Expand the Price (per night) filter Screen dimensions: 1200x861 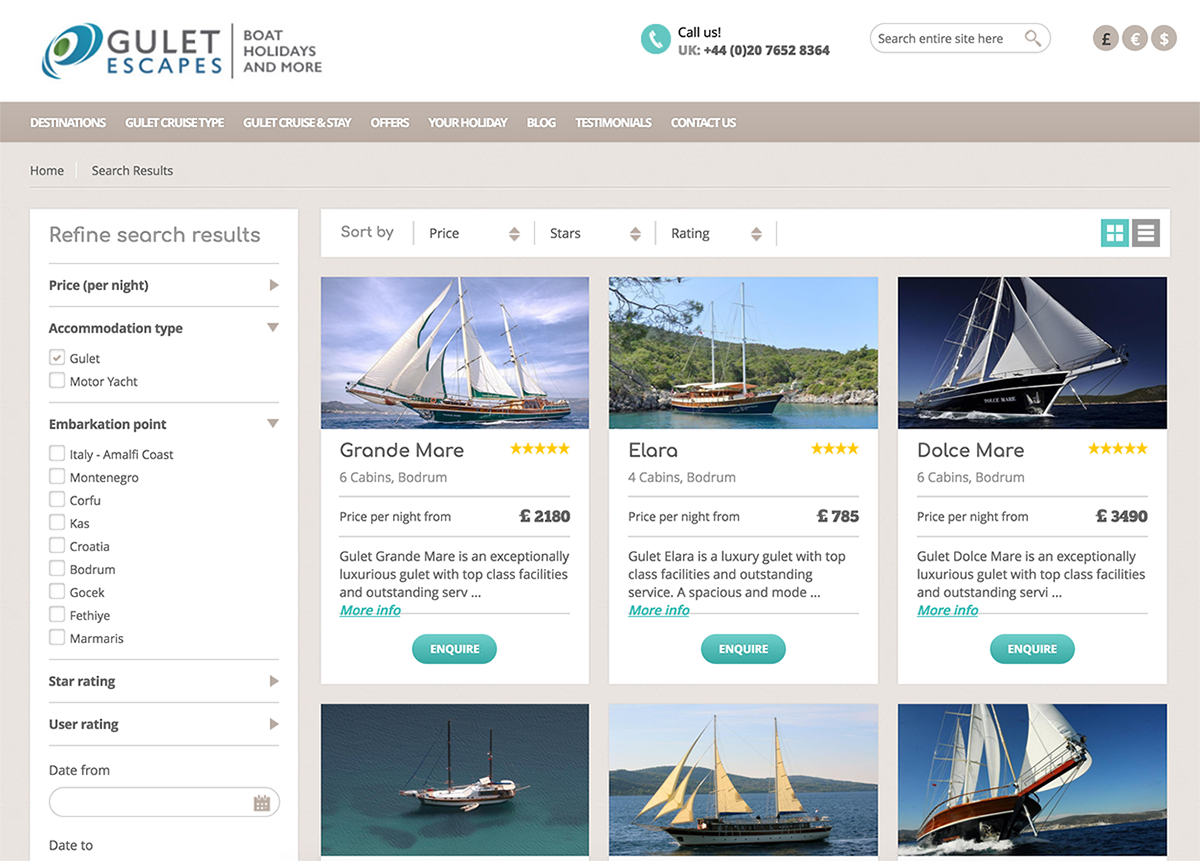point(164,285)
